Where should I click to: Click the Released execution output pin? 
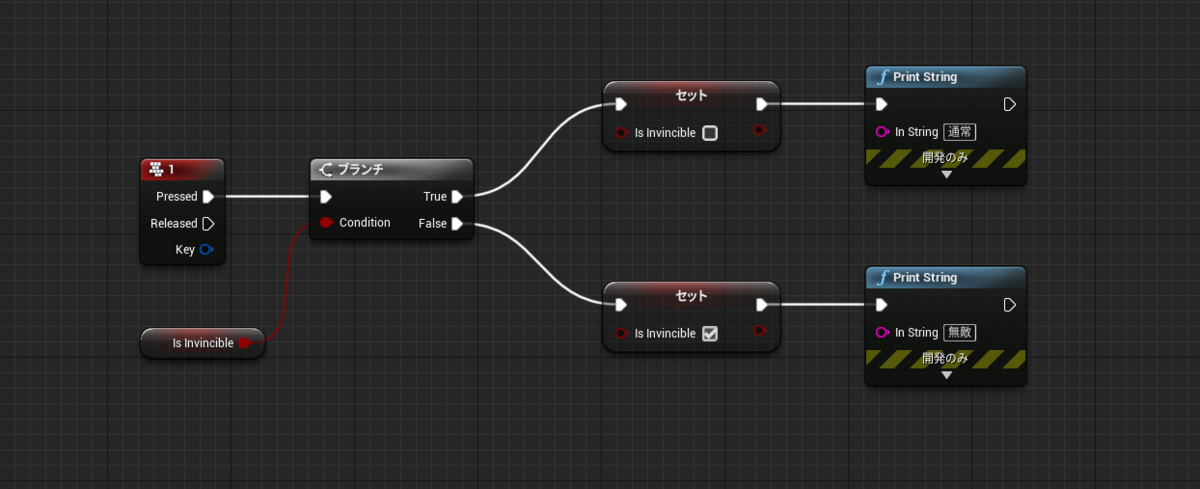[208, 223]
